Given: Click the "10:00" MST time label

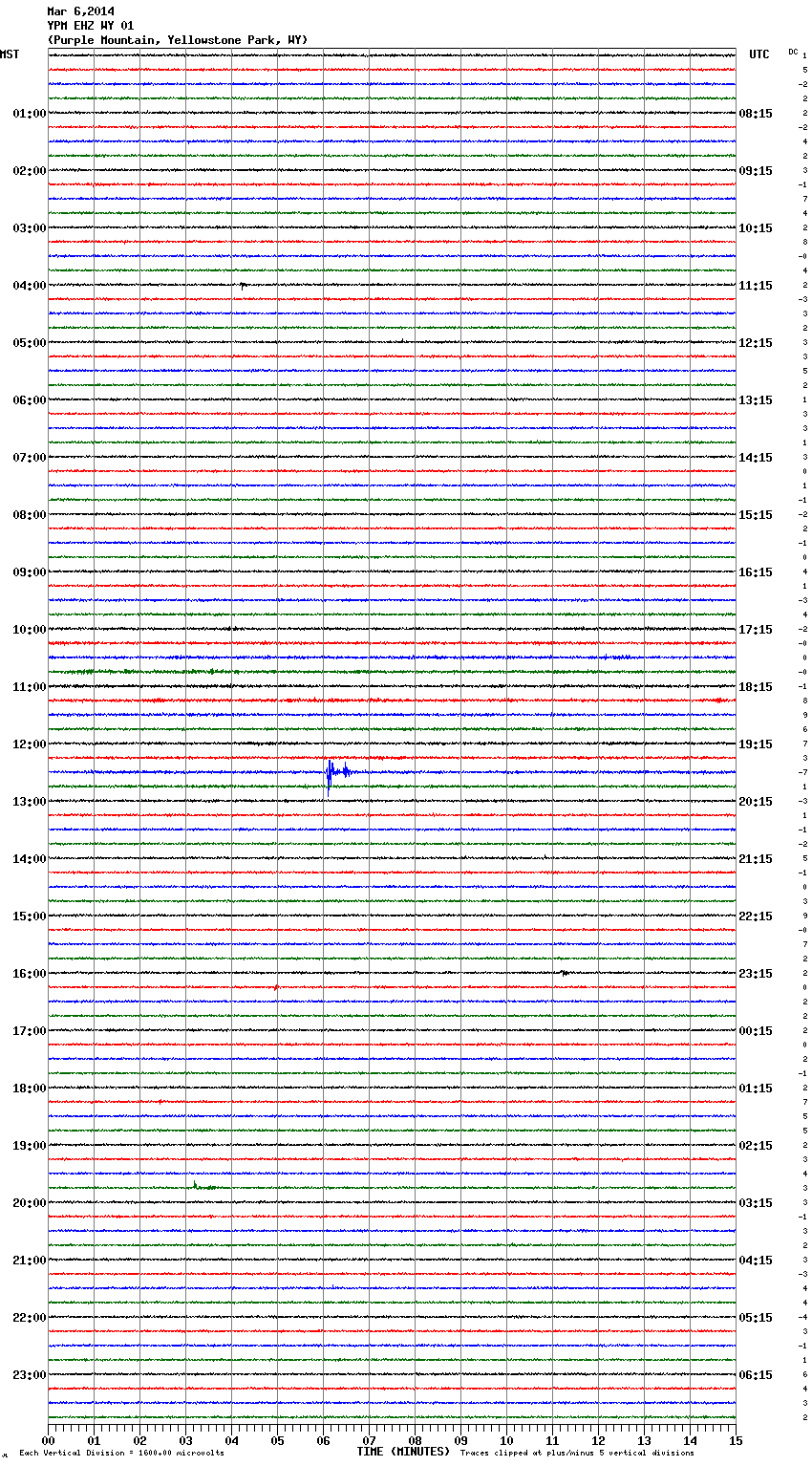Looking at the screenshot, I should pos(30,630).
